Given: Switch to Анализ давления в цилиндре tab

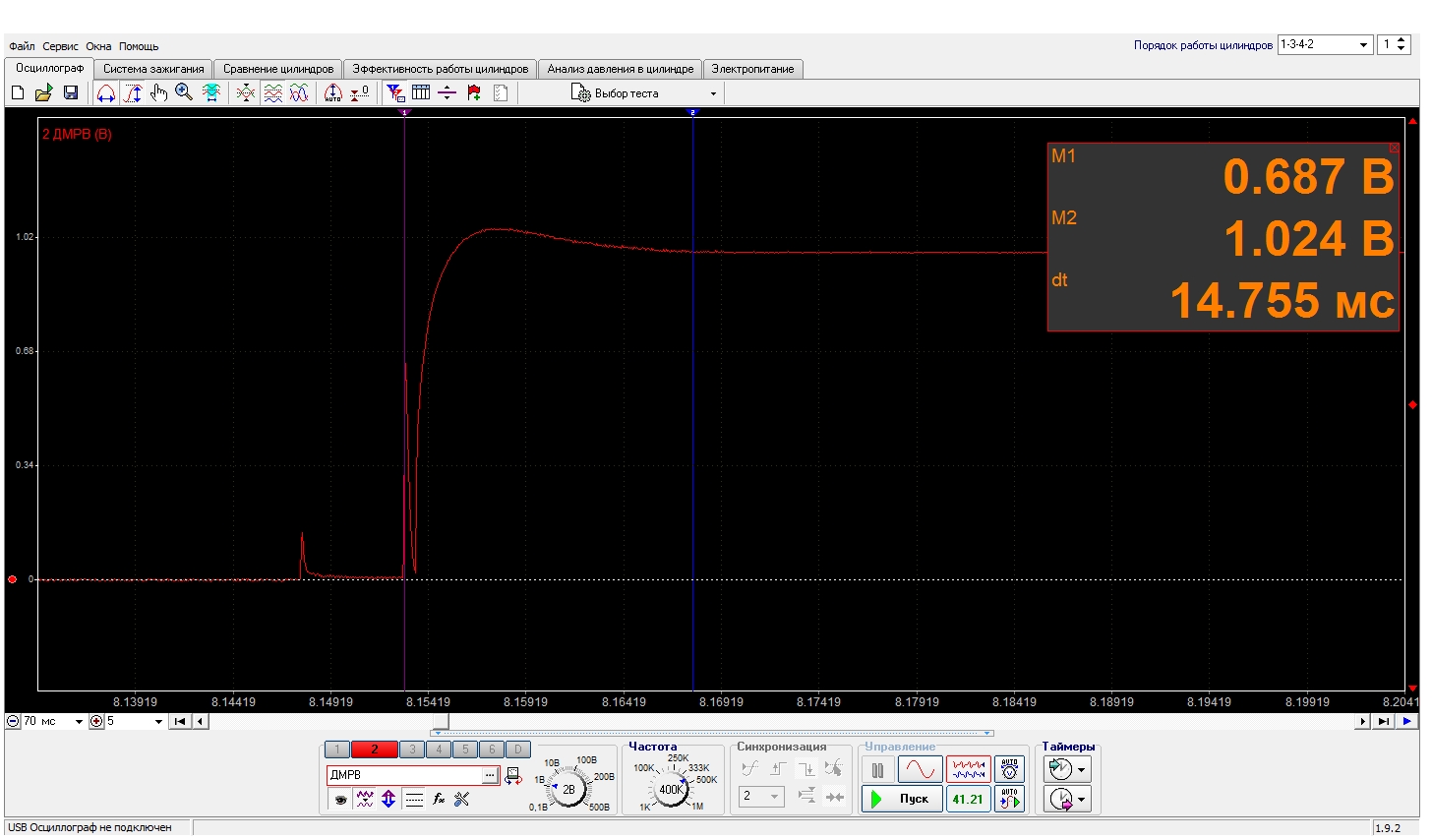Looking at the screenshot, I should pyautogui.click(x=621, y=69).
